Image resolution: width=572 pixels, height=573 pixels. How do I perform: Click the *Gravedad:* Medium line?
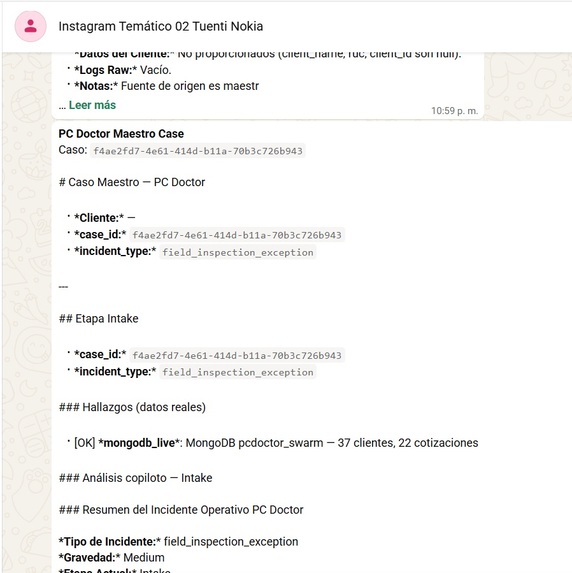[x=111, y=558]
